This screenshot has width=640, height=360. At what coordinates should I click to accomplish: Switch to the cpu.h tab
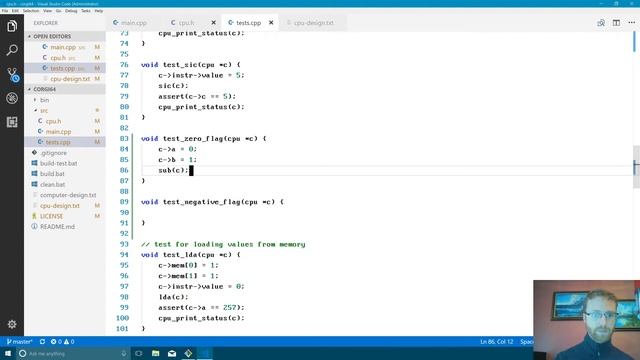(x=186, y=23)
